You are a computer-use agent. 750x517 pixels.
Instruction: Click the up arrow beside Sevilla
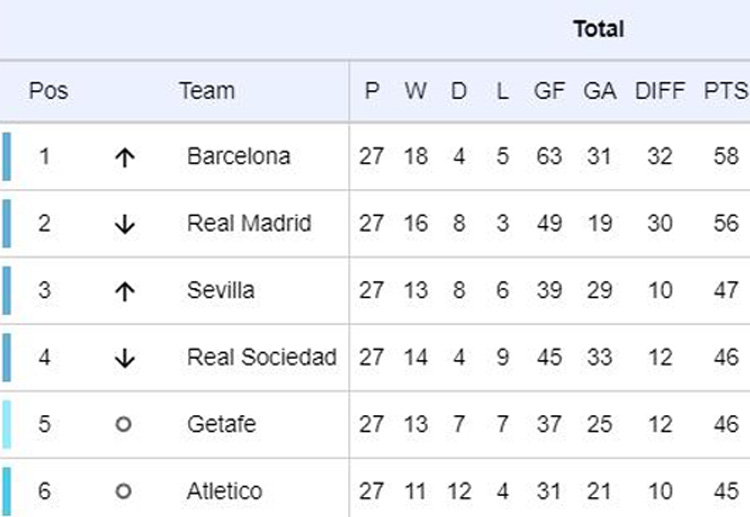124,291
